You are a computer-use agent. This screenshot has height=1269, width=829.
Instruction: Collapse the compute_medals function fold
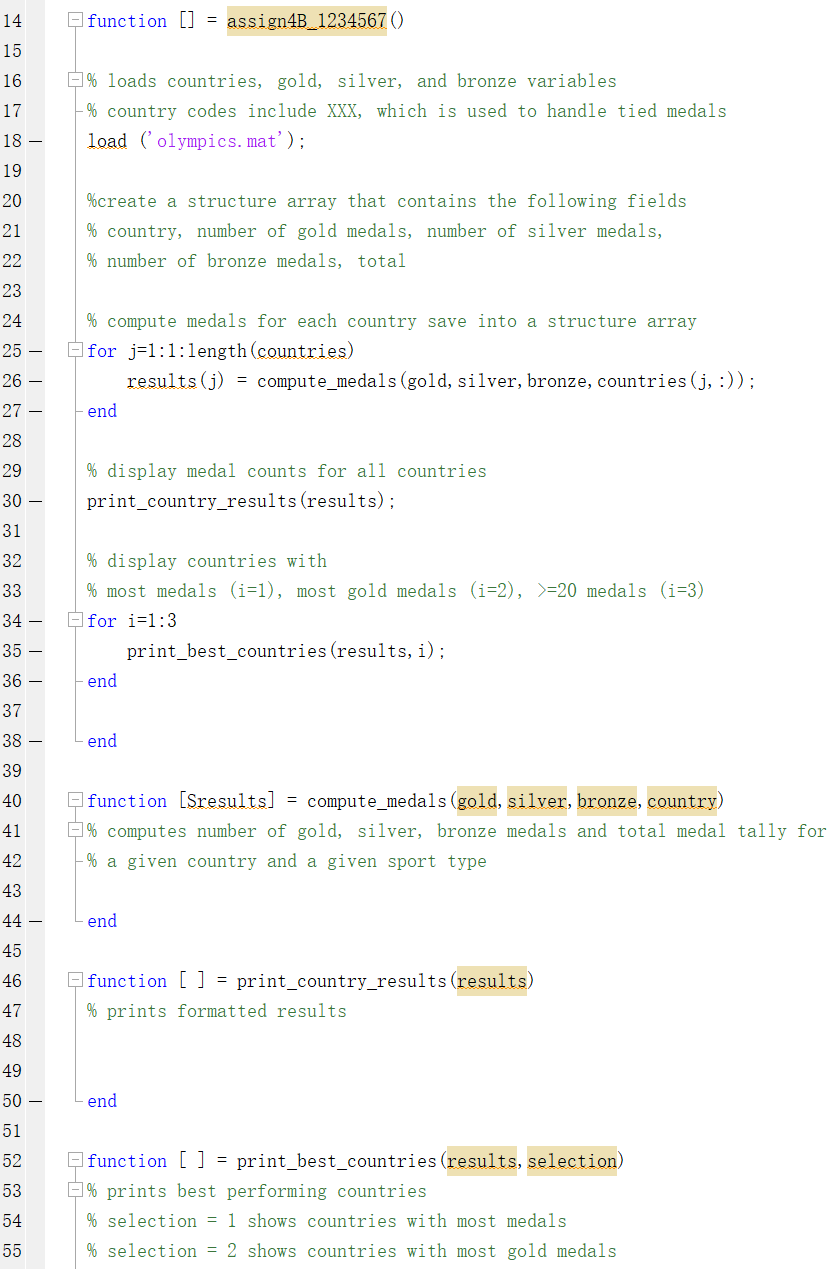click(75, 801)
